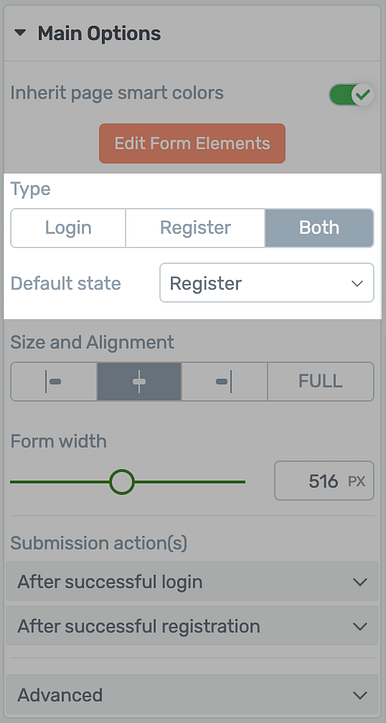Set form alignment to FULL width

321,382
